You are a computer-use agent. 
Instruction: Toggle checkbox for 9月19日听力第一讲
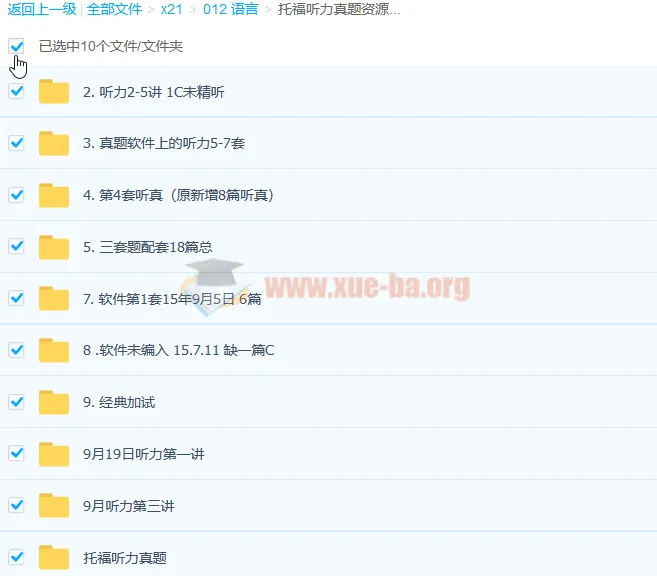[x=16, y=453]
